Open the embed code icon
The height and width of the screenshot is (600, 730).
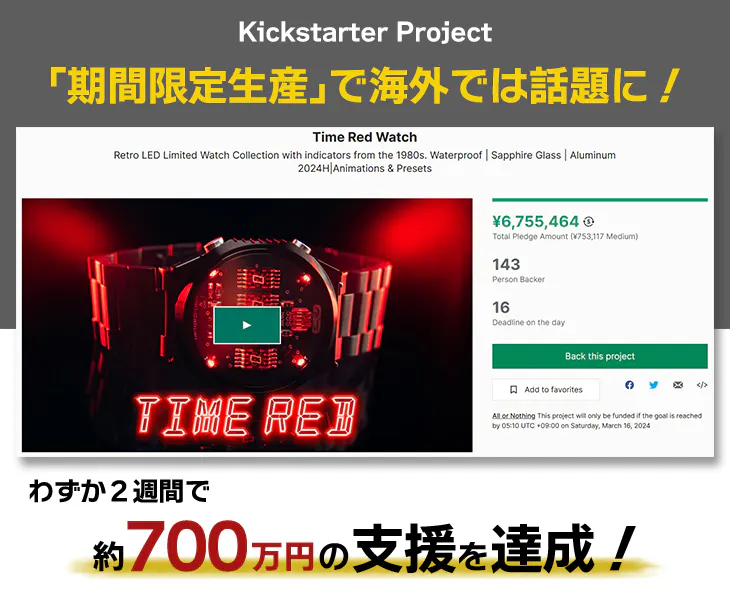[702, 385]
